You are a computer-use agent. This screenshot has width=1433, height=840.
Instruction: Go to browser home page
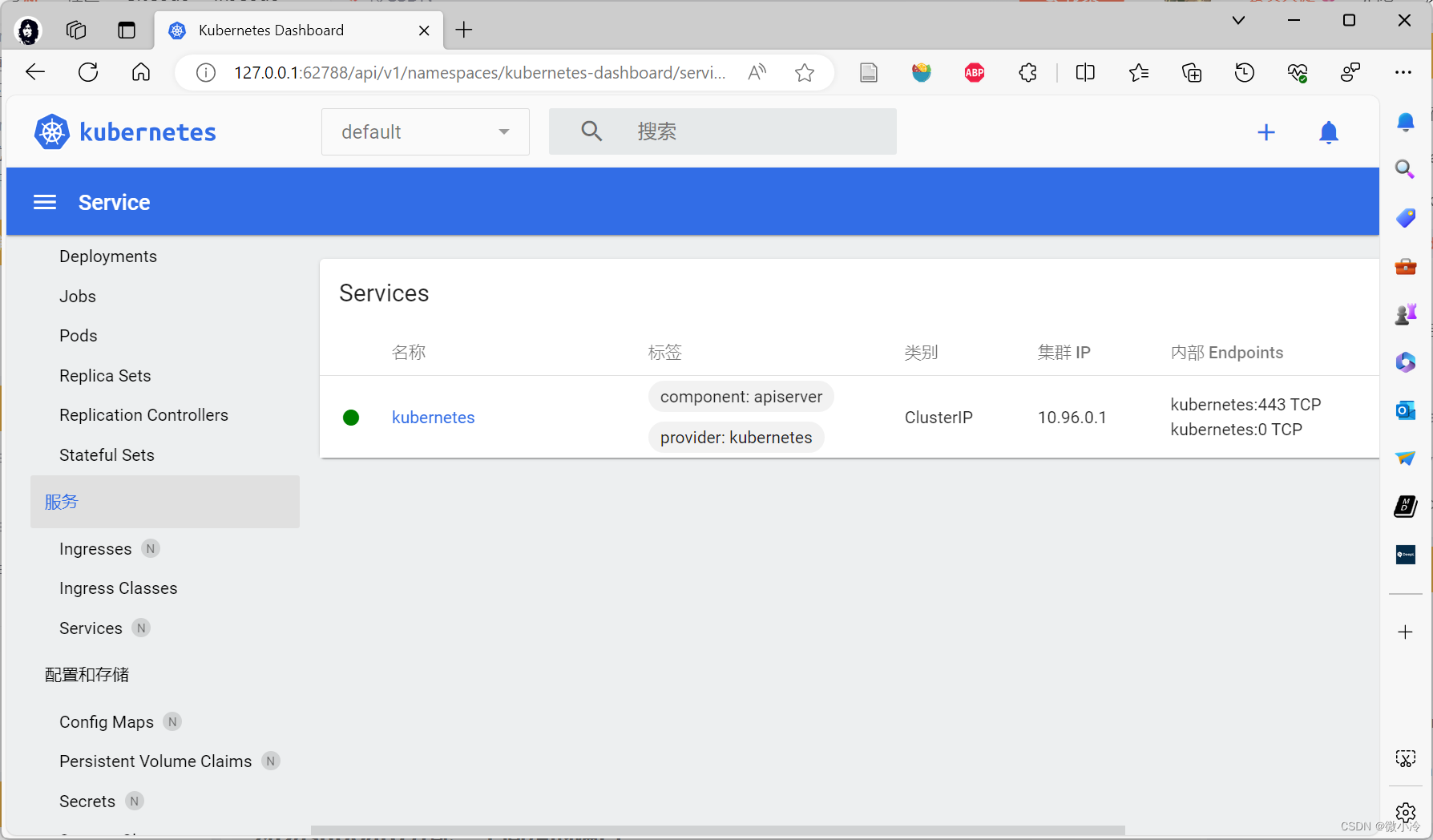click(x=141, y=72)
